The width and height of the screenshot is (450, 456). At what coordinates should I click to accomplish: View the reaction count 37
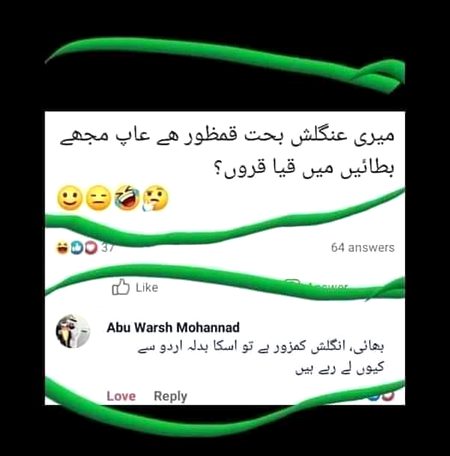(x=107, y=248)
